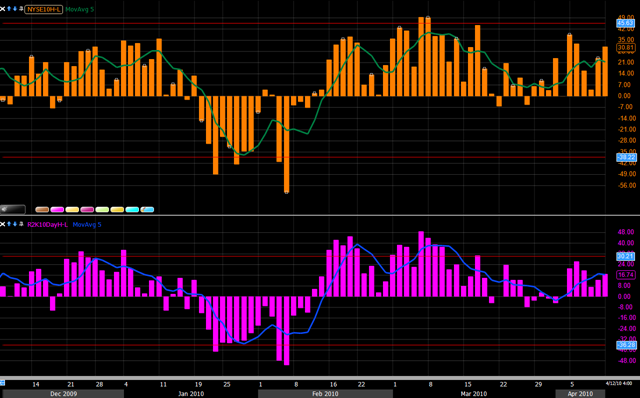
Task: Pick the first pale yellow color pill
Action: (72, 210)
